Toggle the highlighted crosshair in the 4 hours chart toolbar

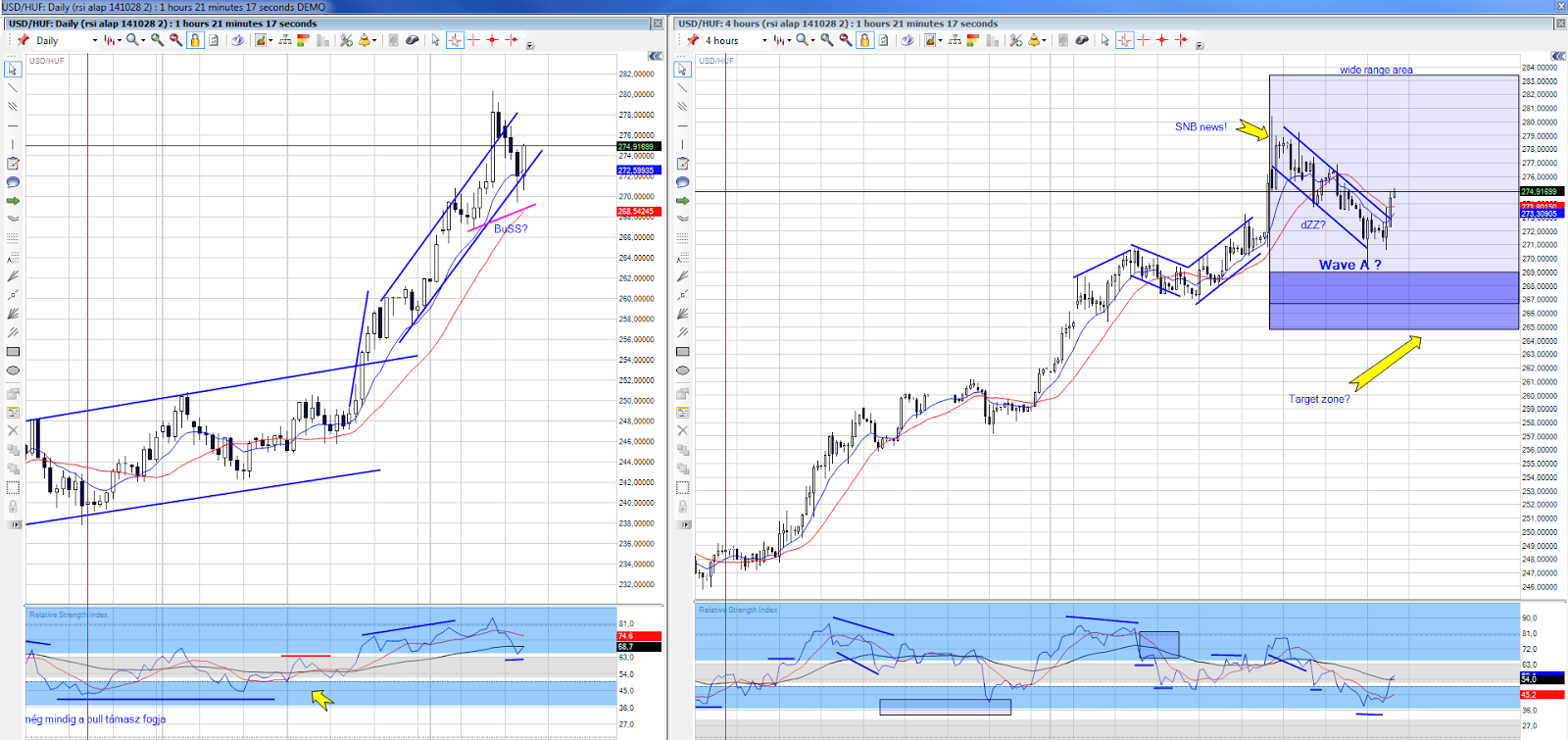click(x=1124, y=40)
